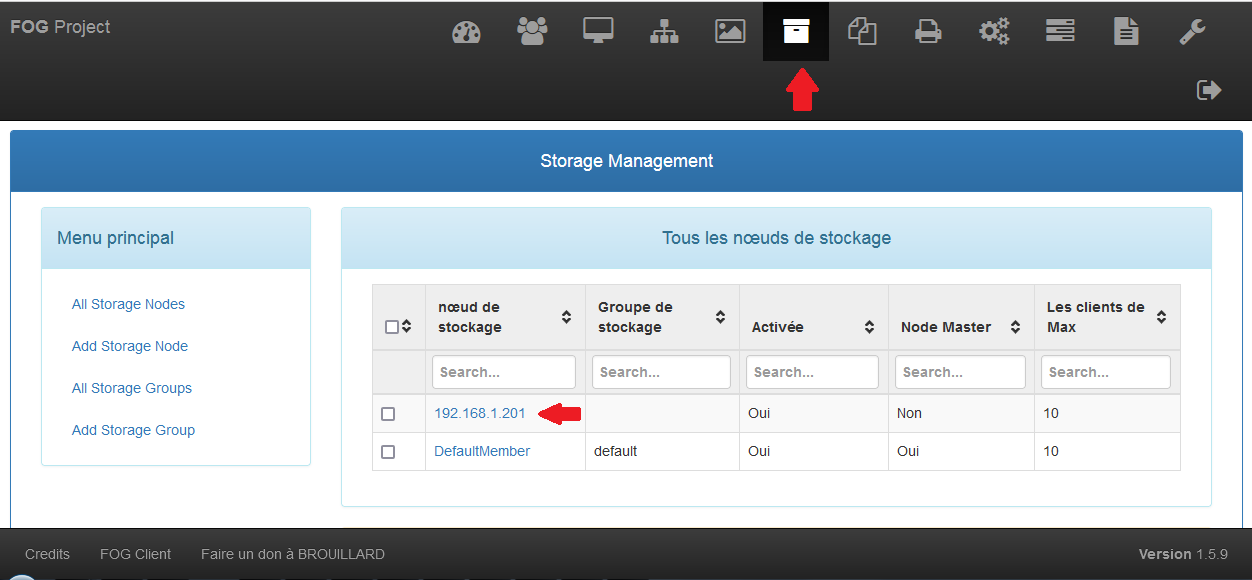Sort by Les clients de Max column
Image resolution: width=1252 pixels, height=580 pixels.
(1161, 317)
